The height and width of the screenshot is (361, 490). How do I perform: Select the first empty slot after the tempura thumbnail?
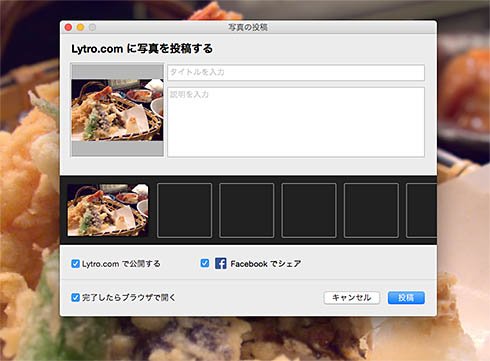(x=184, y=210)
